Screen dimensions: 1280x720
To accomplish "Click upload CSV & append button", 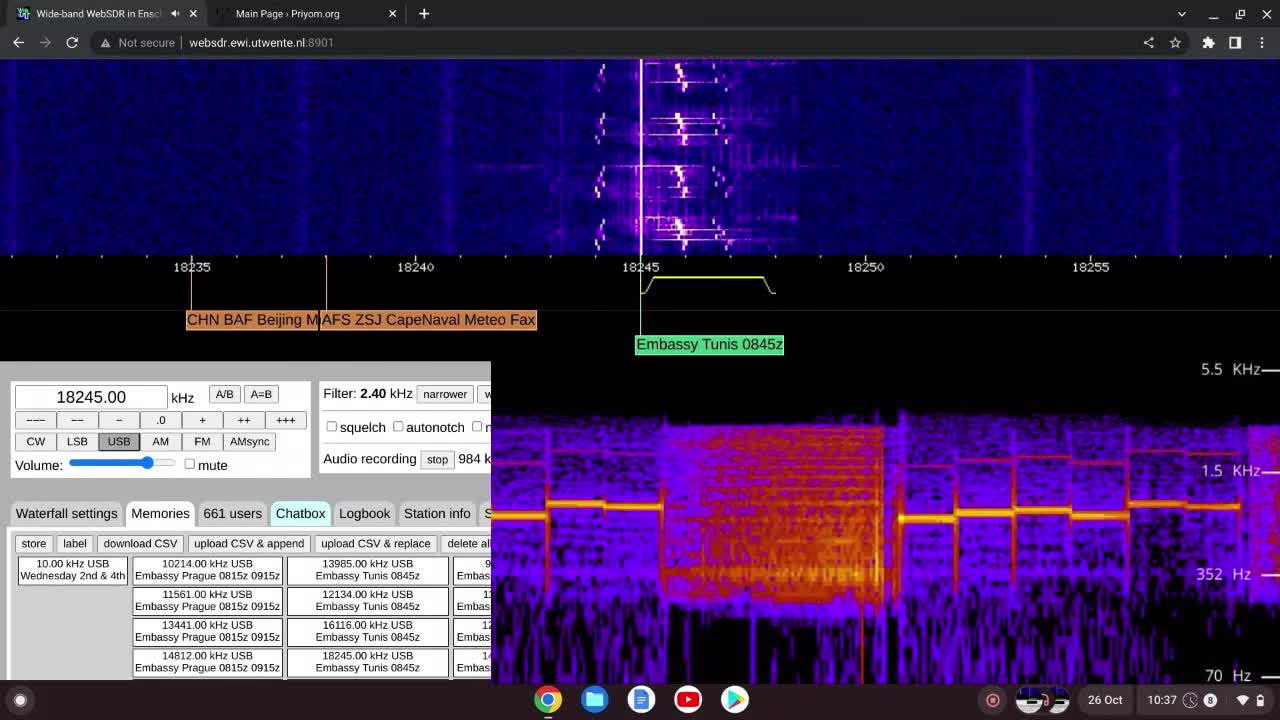I will [249, 544].
